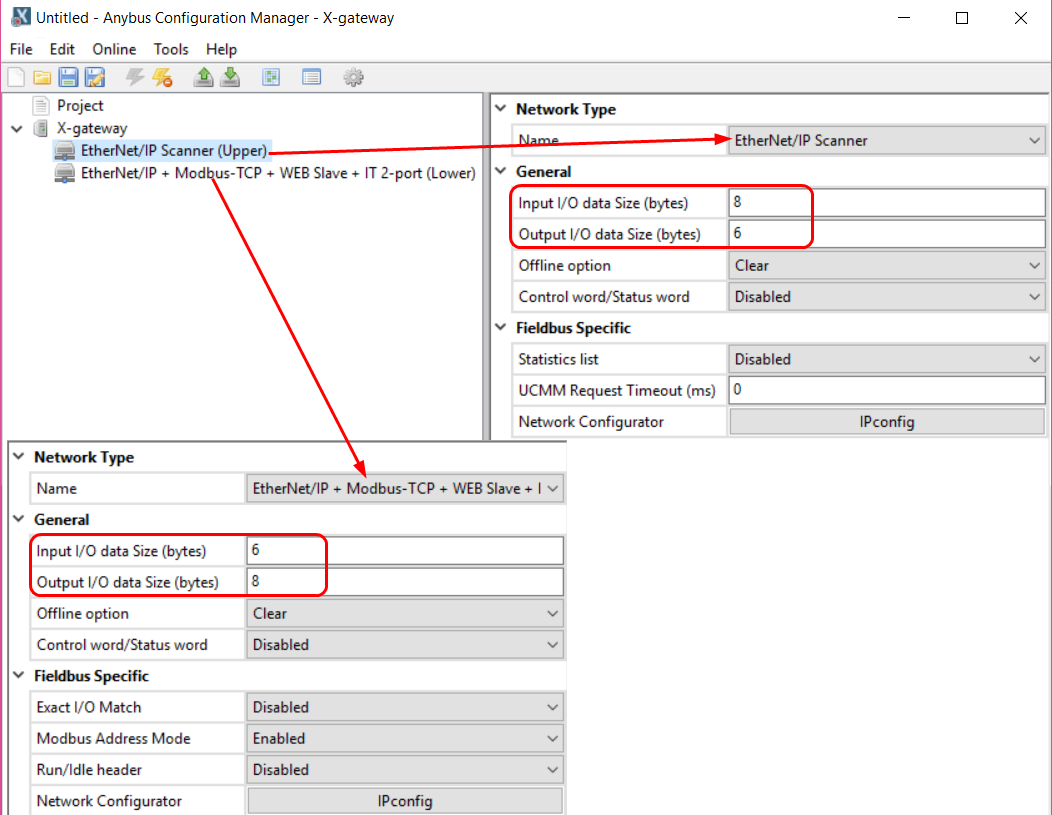The height and width of the screenshot is (815, 1052).
Task: Open the Modbus Address Mode dropdown
Action: coord(404,739)
